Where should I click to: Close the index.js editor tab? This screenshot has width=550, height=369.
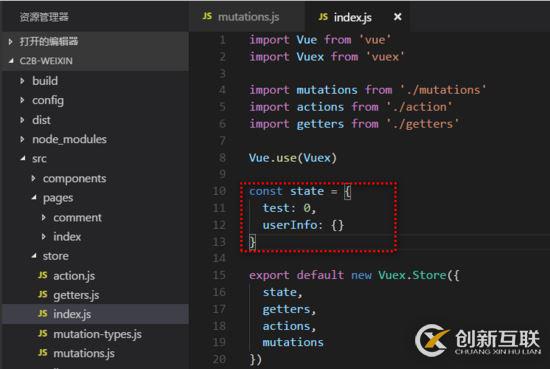pos(397,16)
